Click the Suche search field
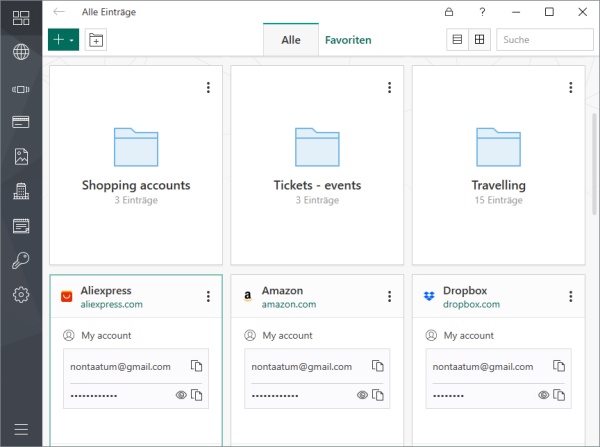600x447 pixels. point(545,39)
